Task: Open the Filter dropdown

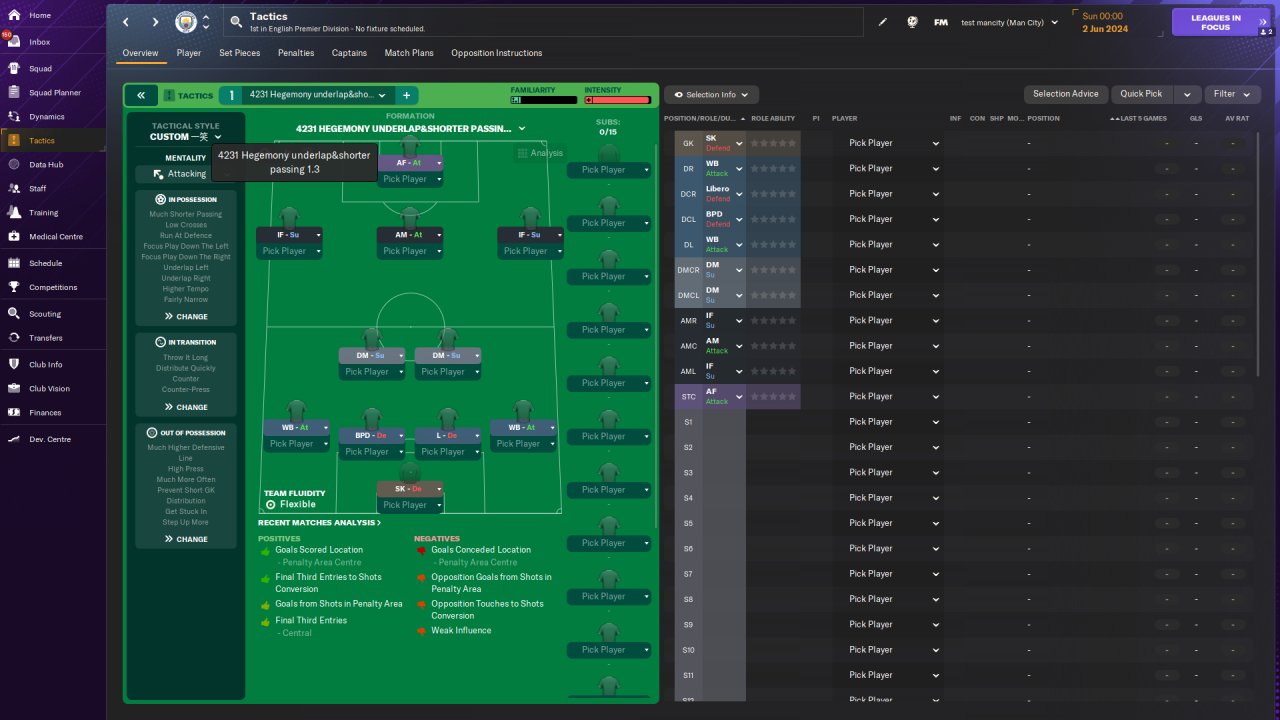Action: pos(1232,94)
